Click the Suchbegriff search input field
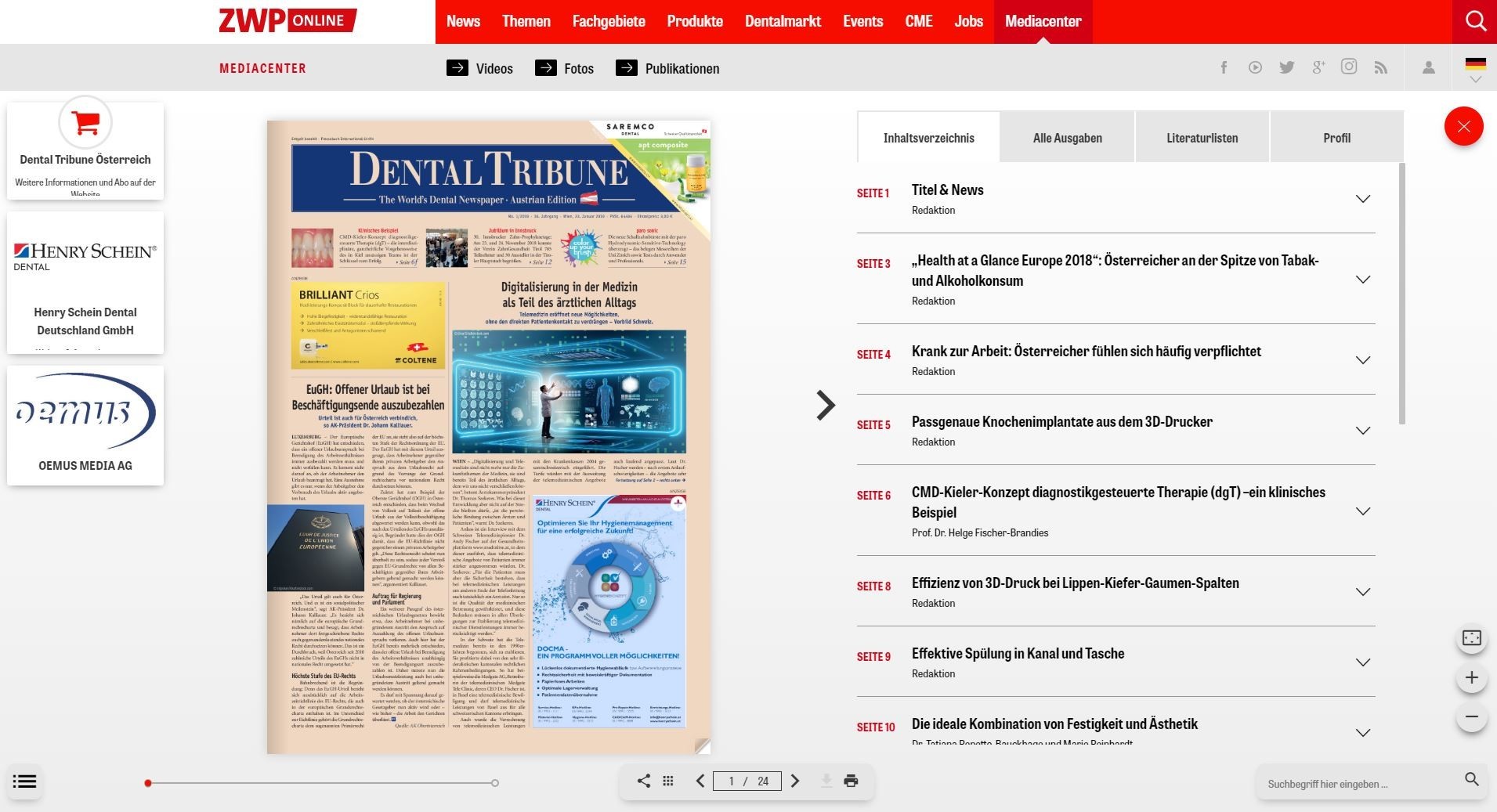 pos(1361,783)
